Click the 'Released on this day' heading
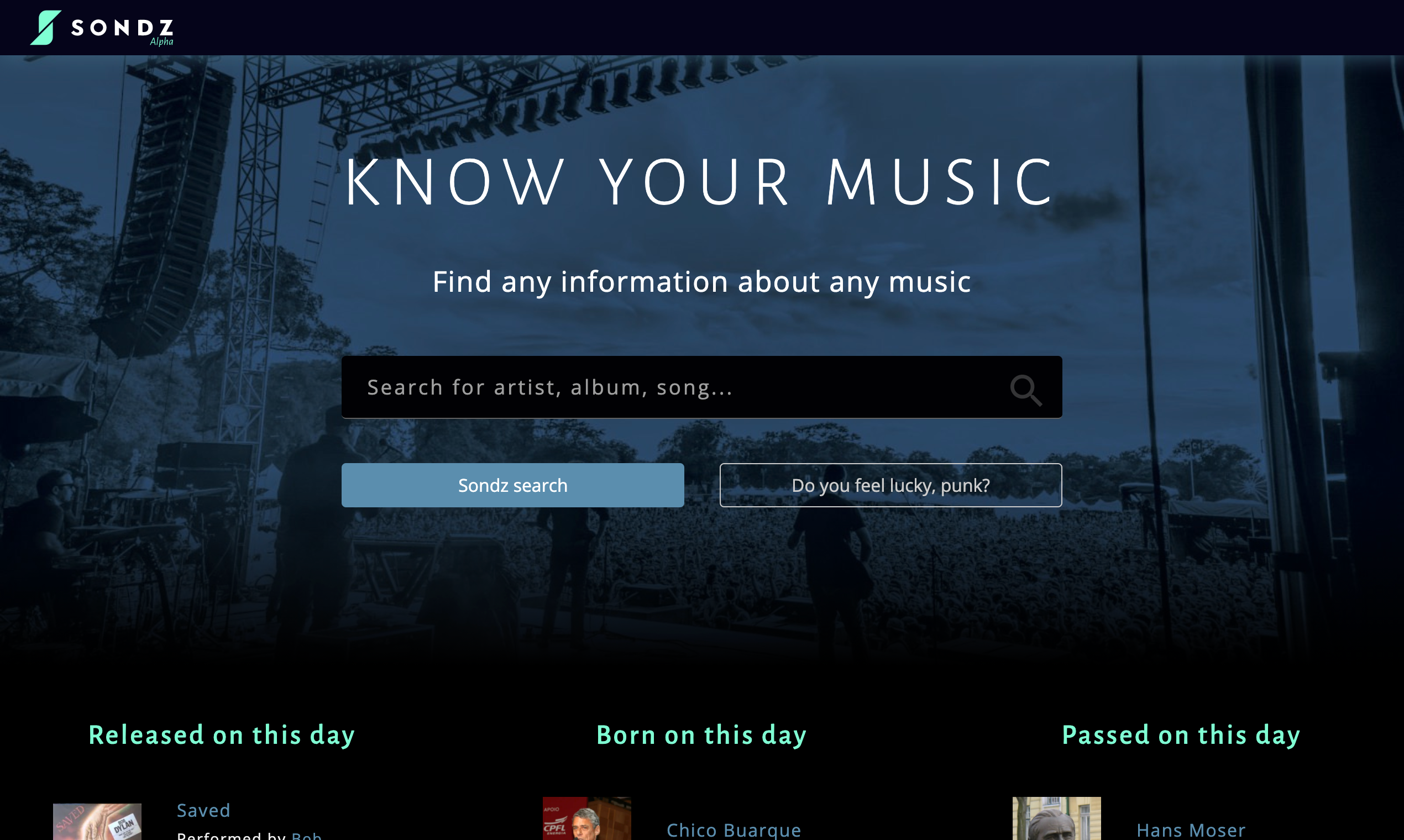This screenshot has height=840, width=1404. pyautogui.click(x=221, y=736)
